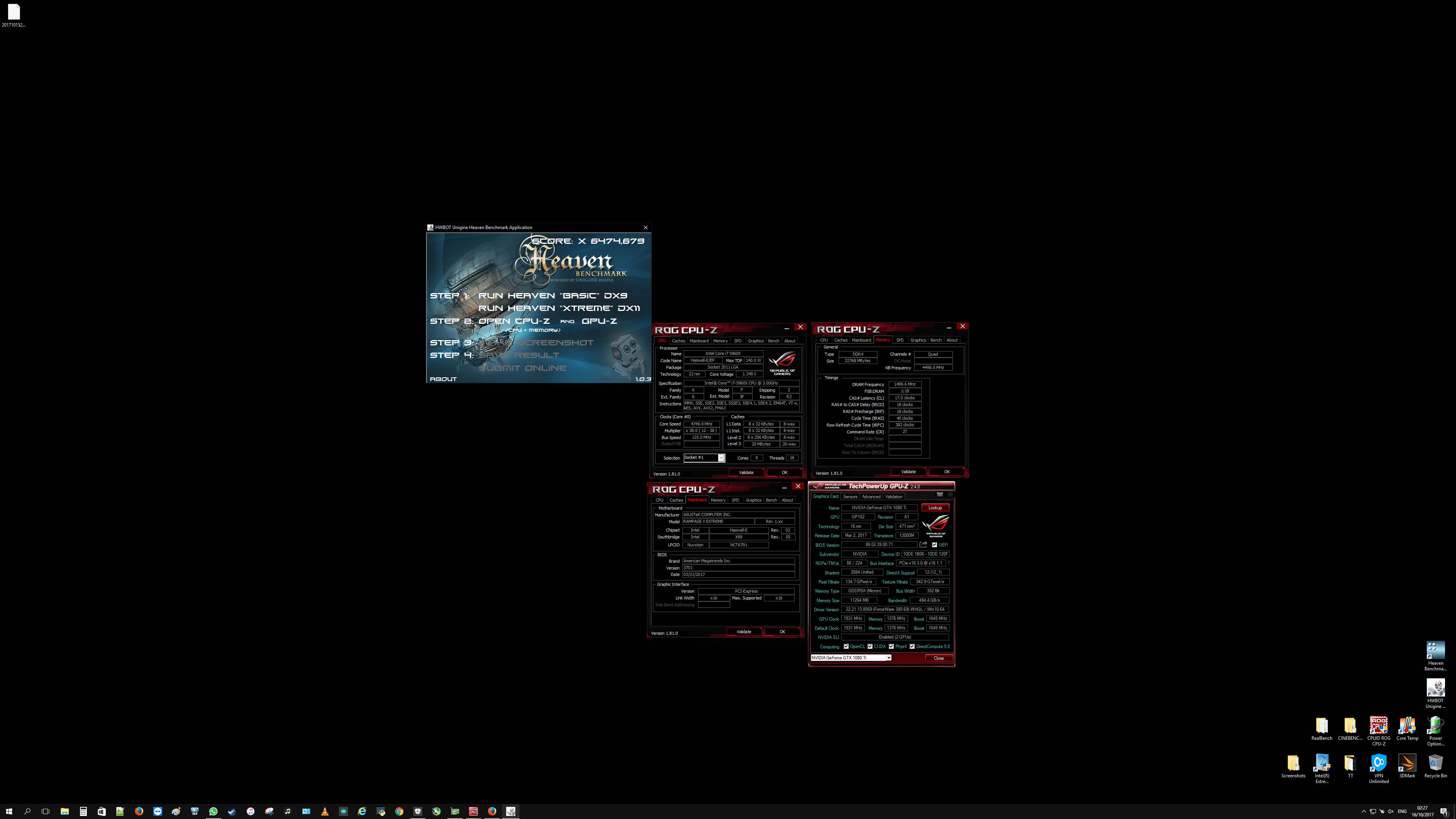Viewport: 1456px width, 819px height.
Task: Click ABOUT in the HWBOT Heaven window
Action: [443, 379]
